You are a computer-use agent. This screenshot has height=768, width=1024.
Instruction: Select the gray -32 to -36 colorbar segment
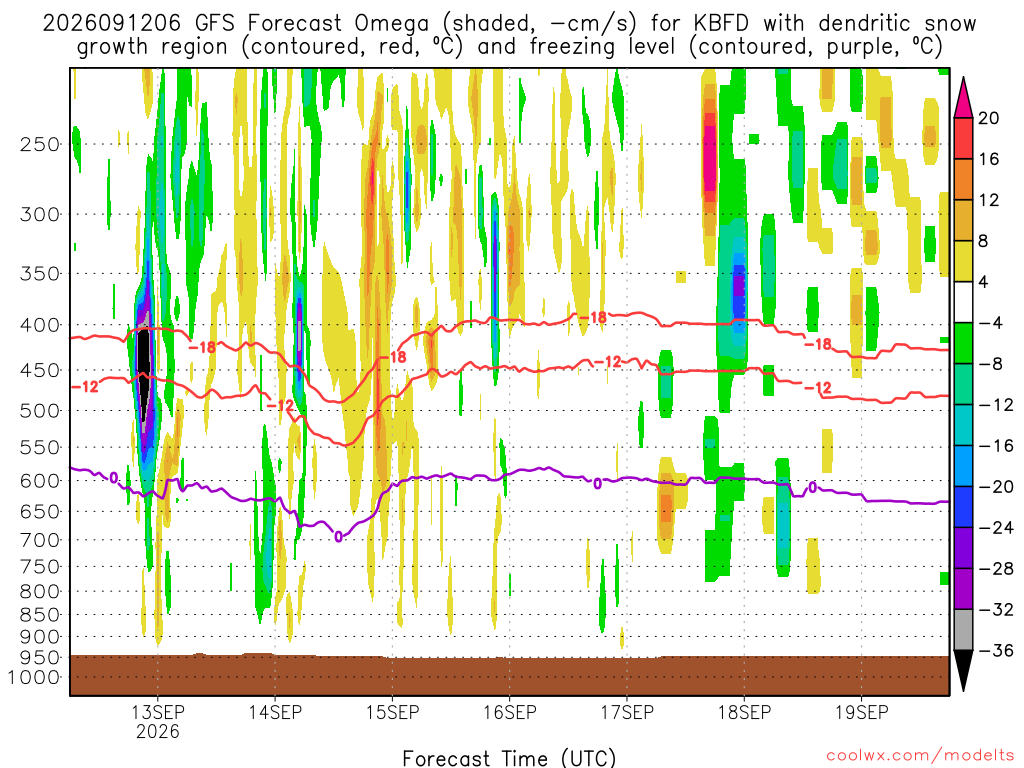(963, 630)
